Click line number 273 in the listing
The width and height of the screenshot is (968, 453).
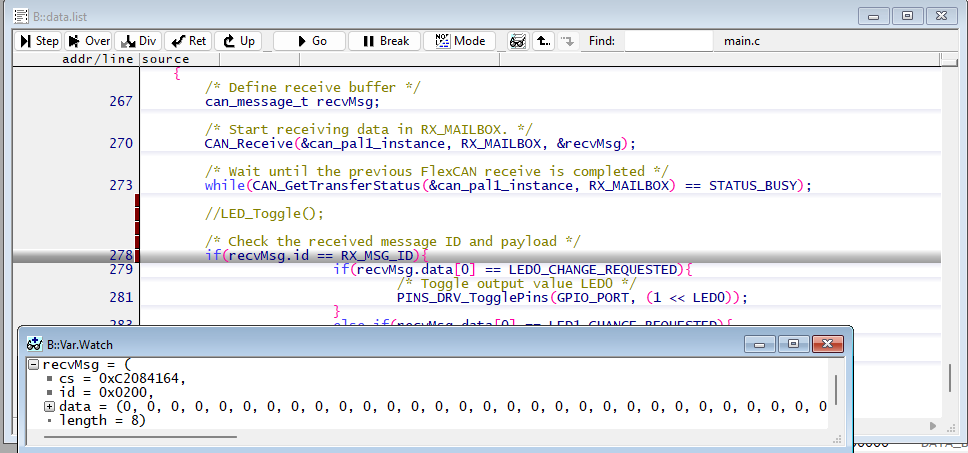[121, 185]
